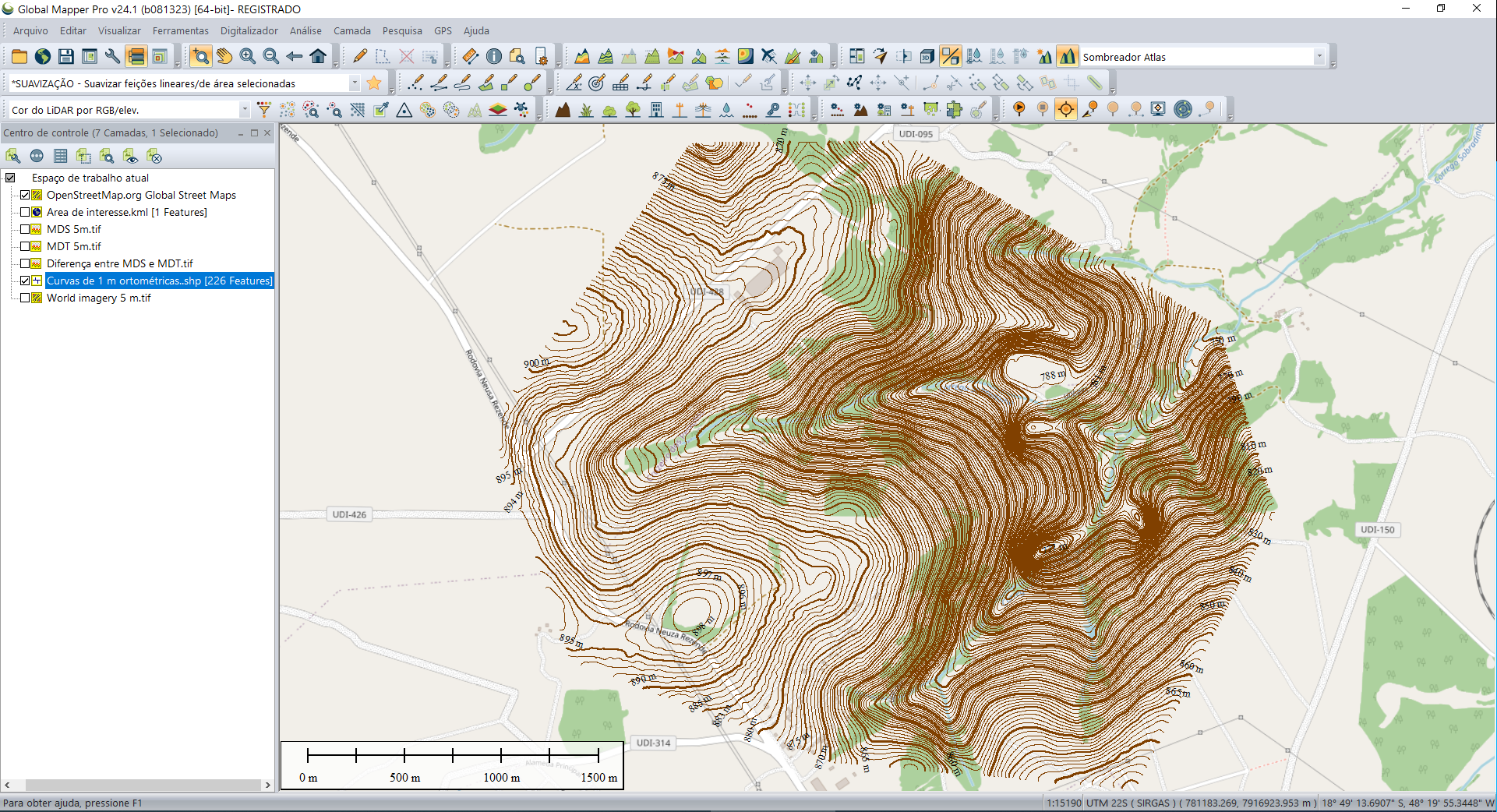Open the Ferramentas menu
The width and height of the screenshot is (1497, 812).
(181, 30)
